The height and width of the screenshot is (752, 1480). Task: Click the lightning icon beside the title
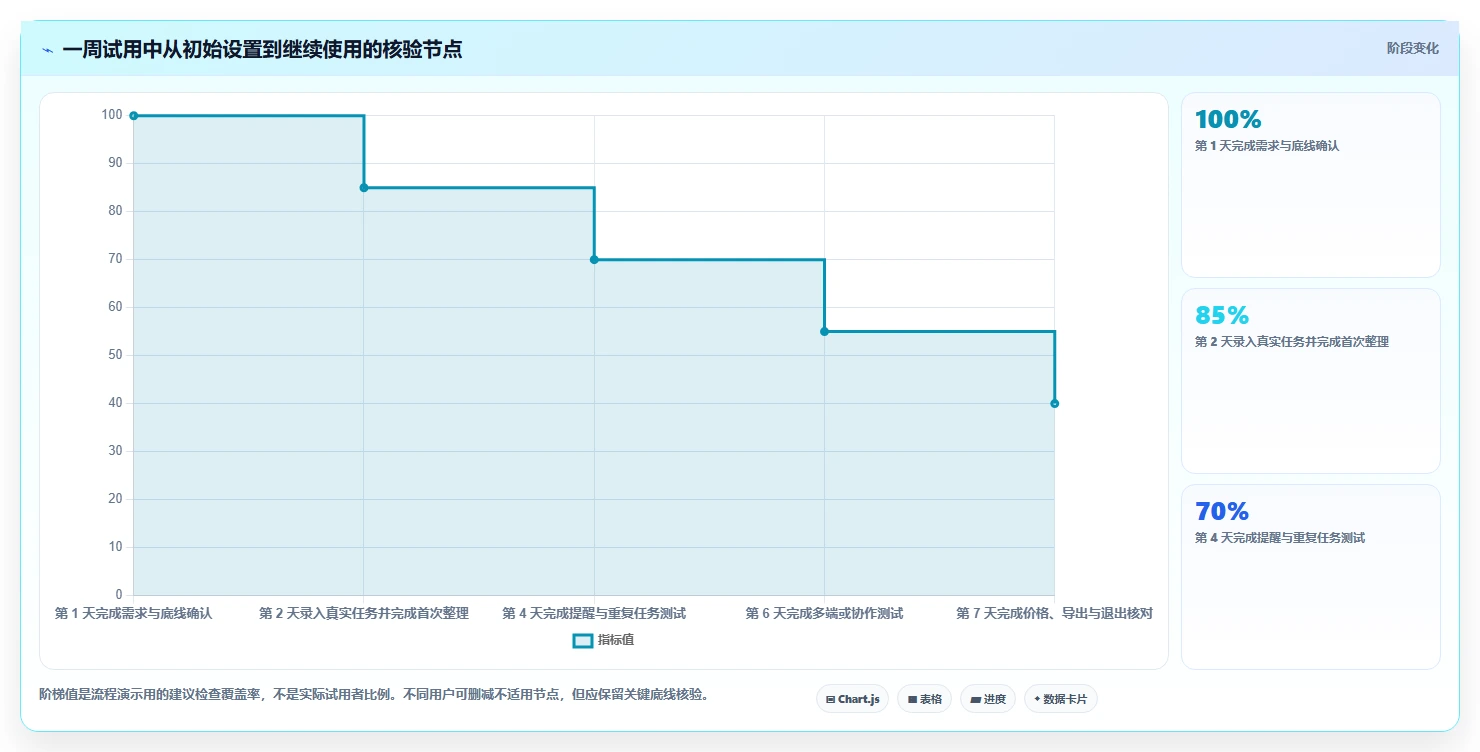coord(47,50)
